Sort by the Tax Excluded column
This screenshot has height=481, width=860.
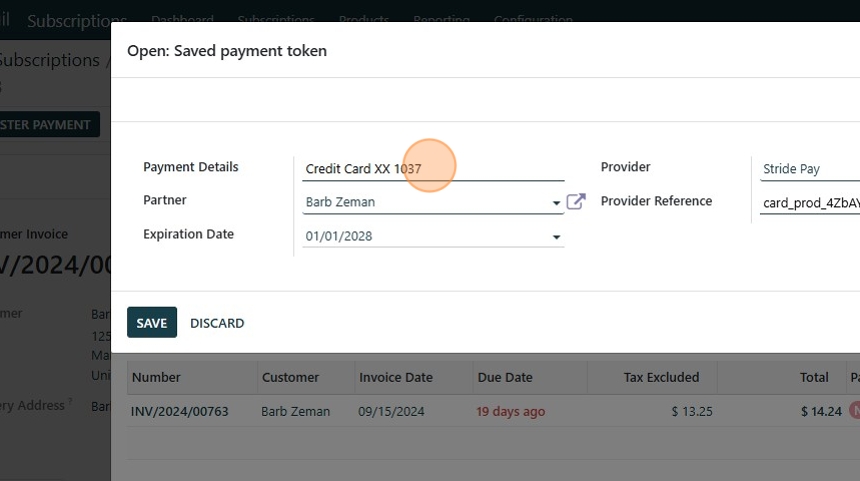661,377
